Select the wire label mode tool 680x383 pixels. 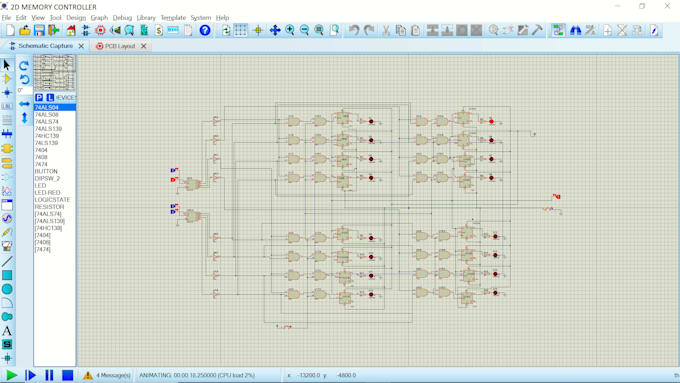[7, 106]
